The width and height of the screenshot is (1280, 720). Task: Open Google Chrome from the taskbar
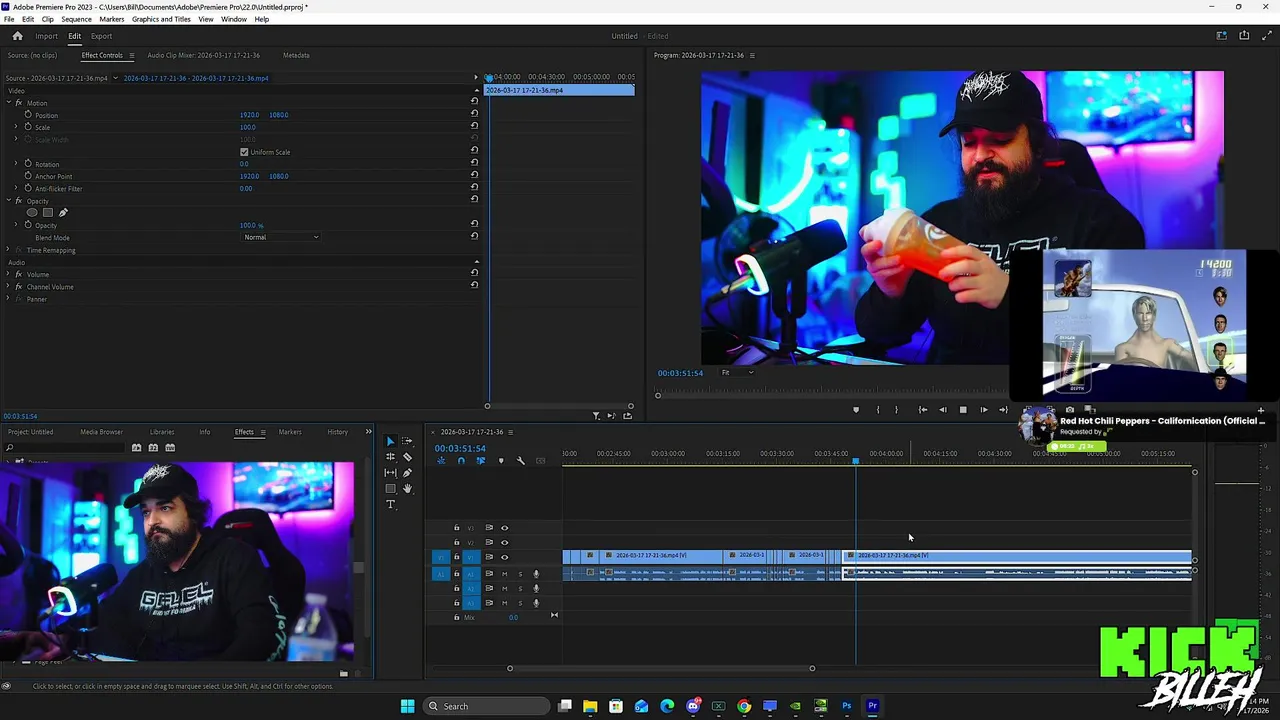[744, 706]
